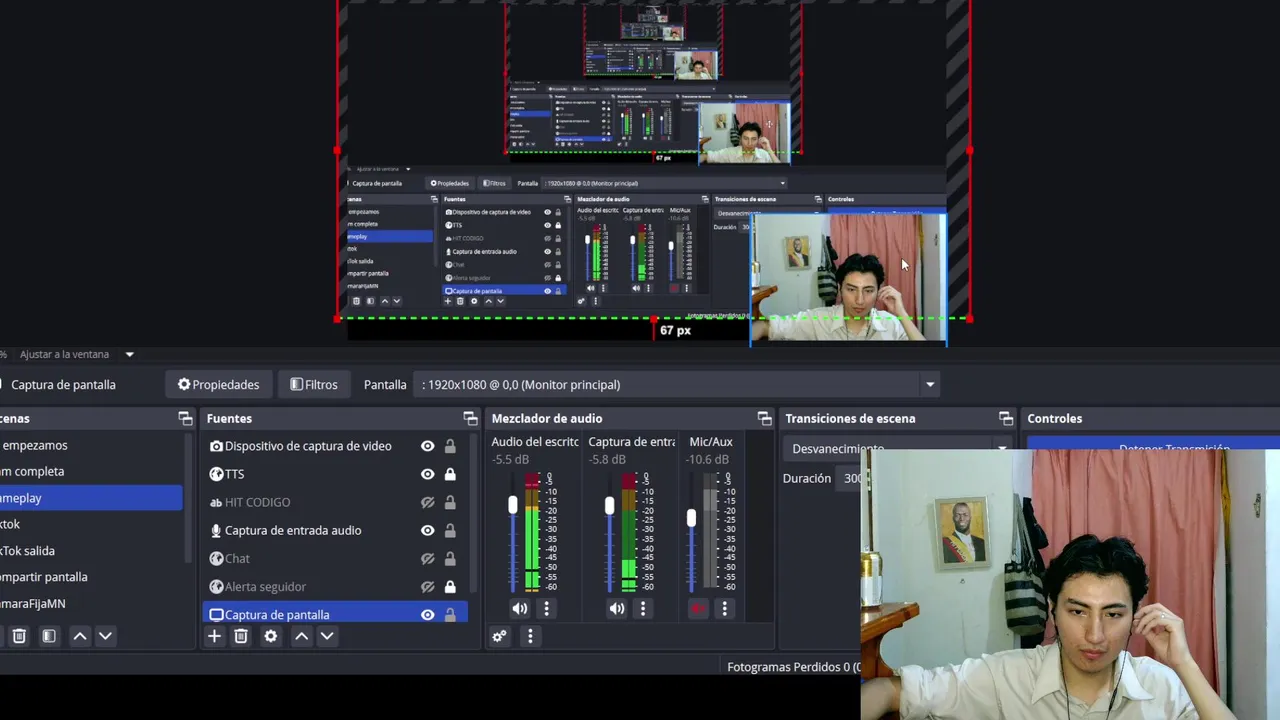Screen dimensions: 1280x720
Task: Open Captura de entrada audio channel three-dot menu
Action: point(643,608)
